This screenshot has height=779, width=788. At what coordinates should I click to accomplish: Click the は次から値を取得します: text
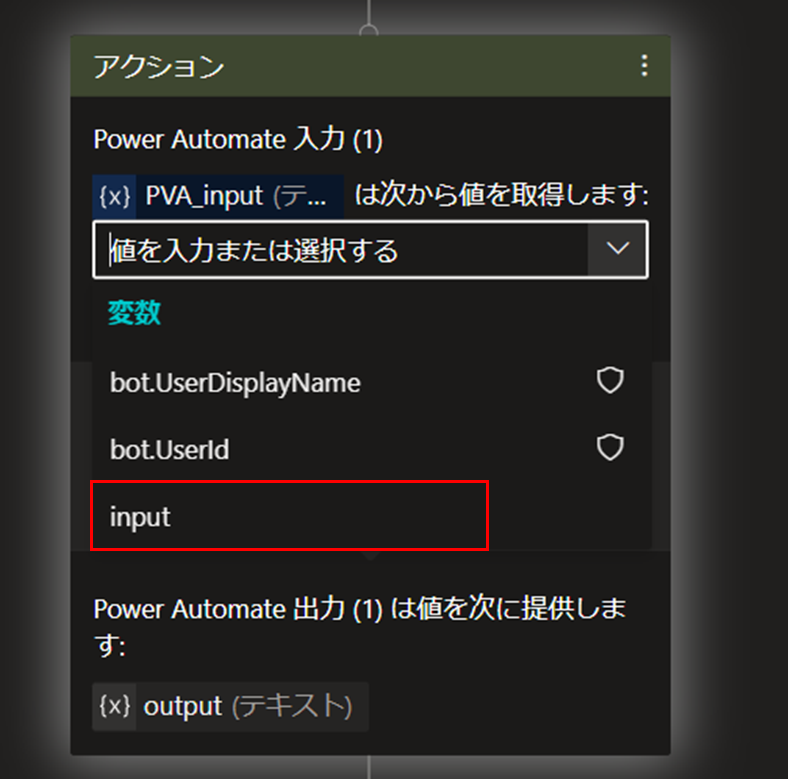502,195
